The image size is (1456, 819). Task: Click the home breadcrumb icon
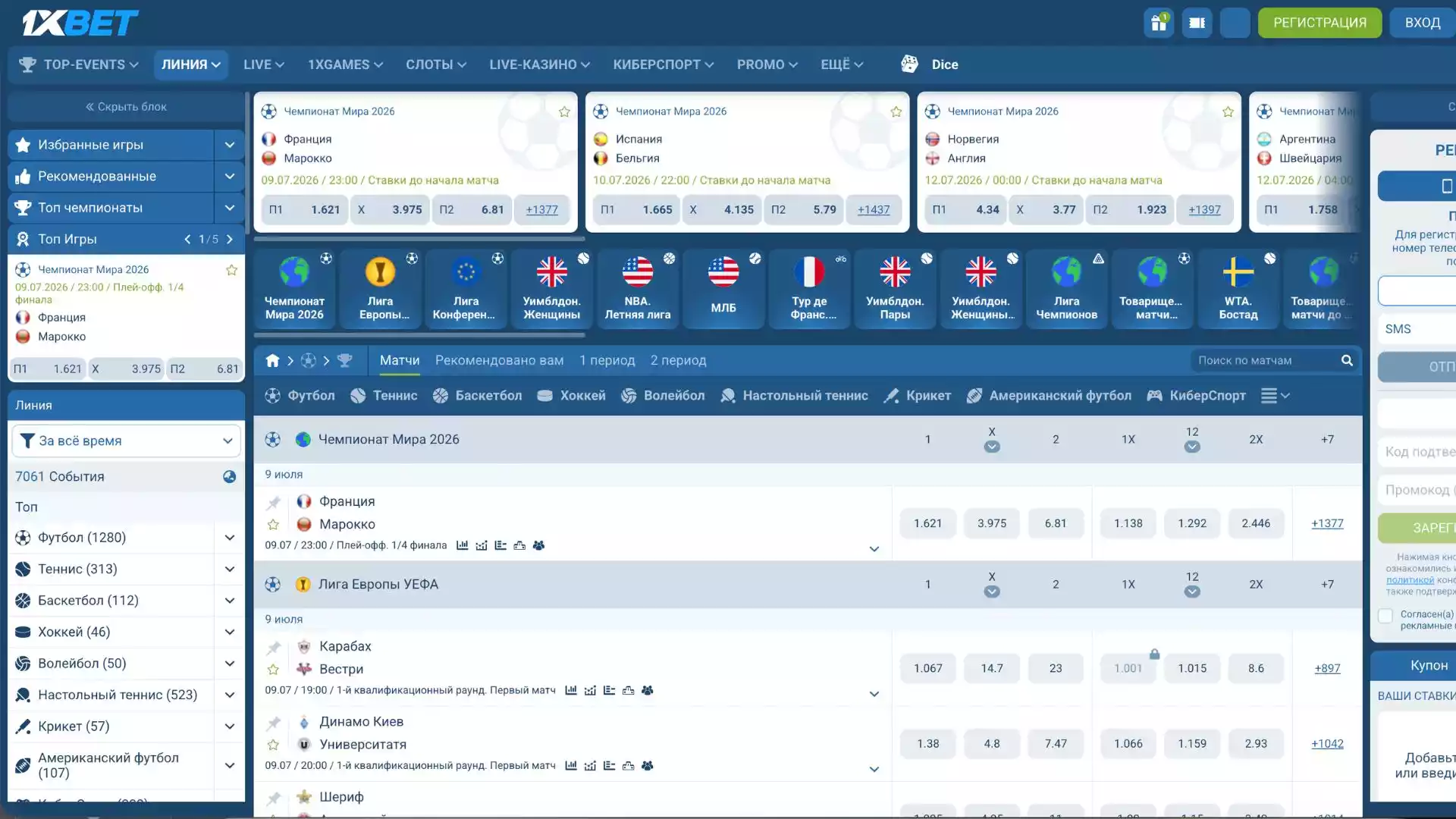[x=273, y=361]
